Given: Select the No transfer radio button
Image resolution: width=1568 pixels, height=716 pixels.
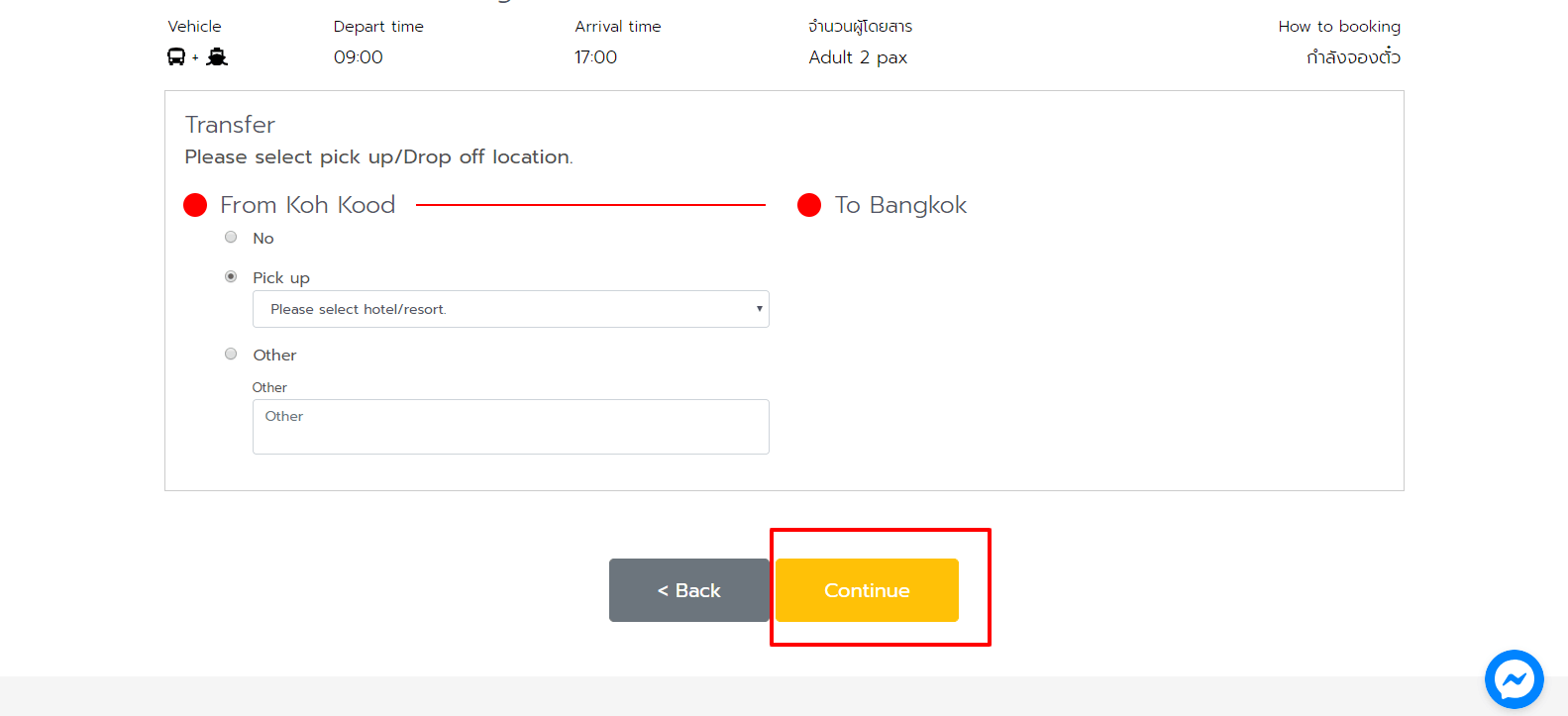Looking at the screenshot, I should coord(231,237).
